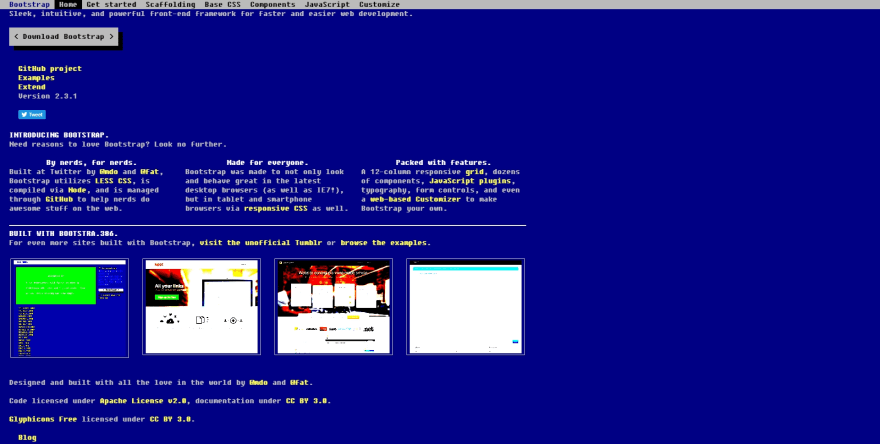
Task: Open the Blog link in the footer
Action: 28,438
